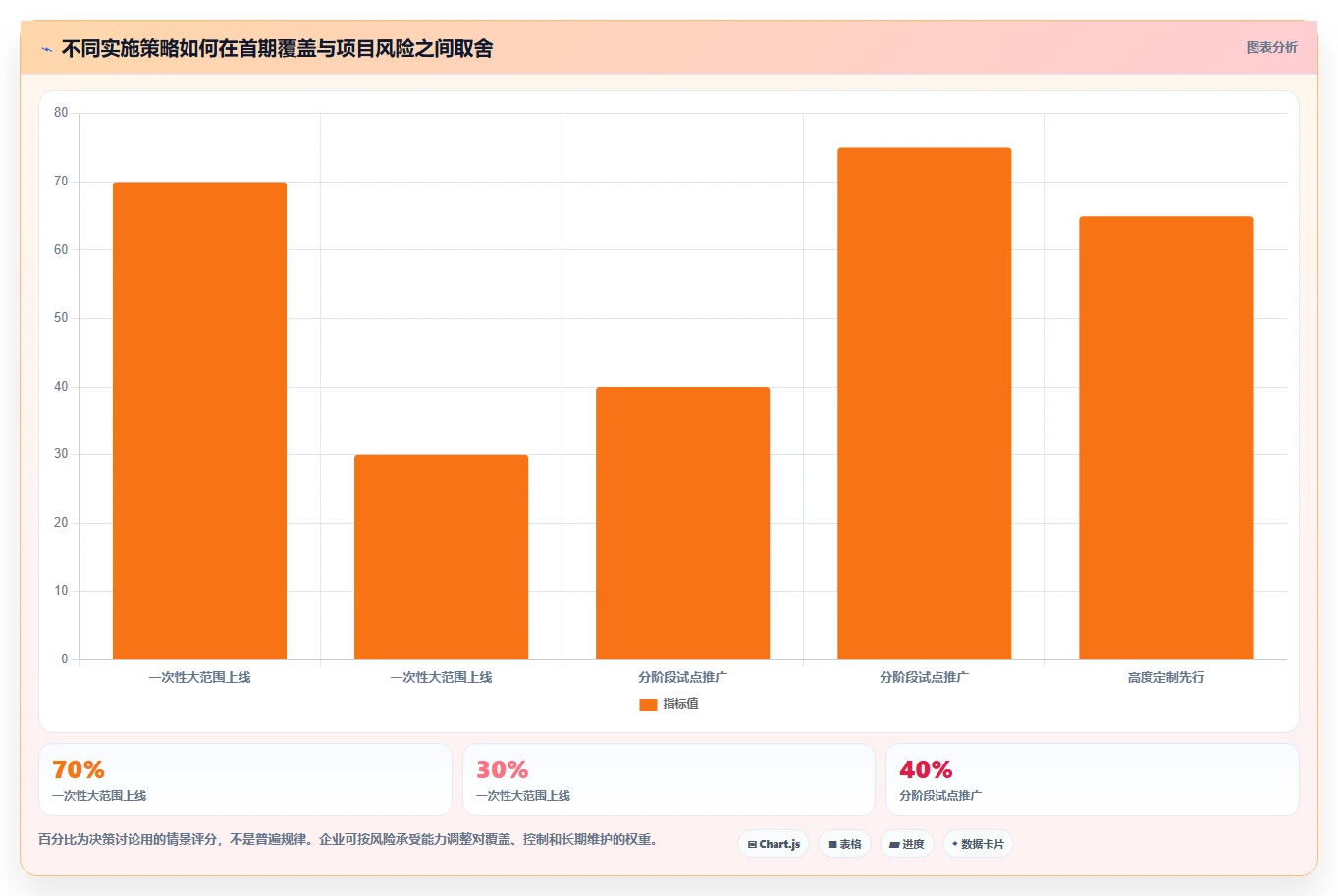Click the orange legend swatch for 指标值
1338x896 pixels.
(x=648, y=705)
